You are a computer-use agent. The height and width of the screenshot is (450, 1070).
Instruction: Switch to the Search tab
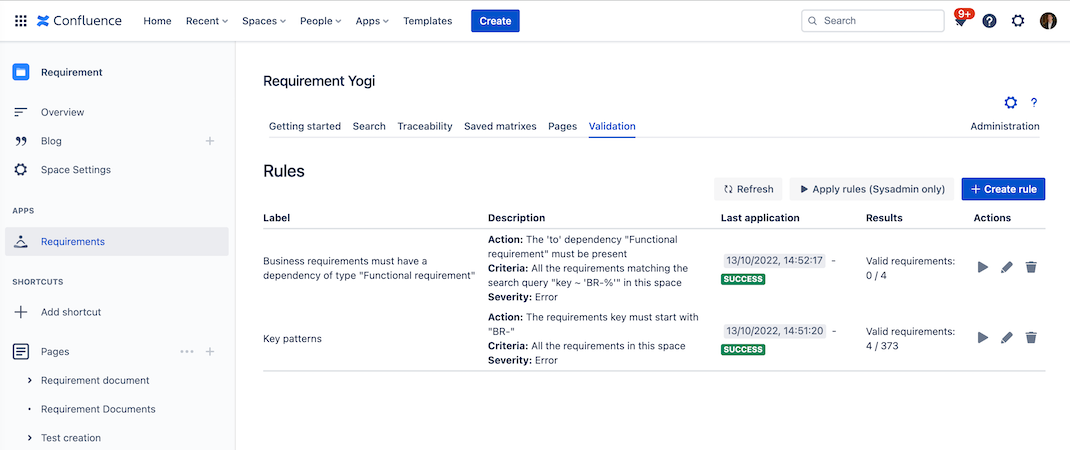coord(369,126)
